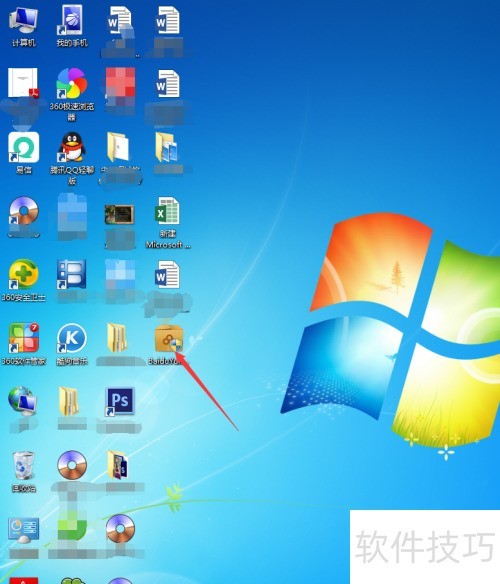
Task: Select the globe-and-monitor network icon
Action: (23, 402)
